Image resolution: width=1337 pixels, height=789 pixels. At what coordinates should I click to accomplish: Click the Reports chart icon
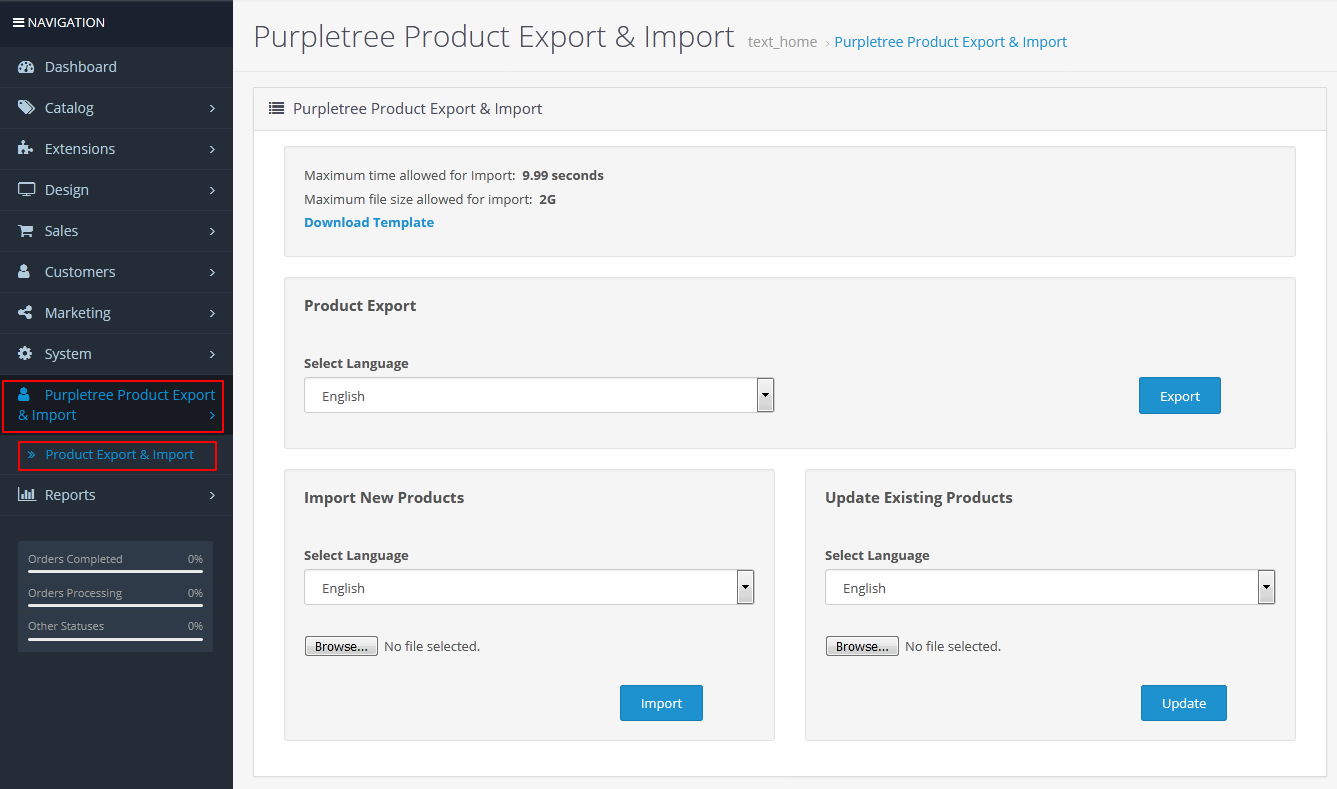(x=25, y=494)
